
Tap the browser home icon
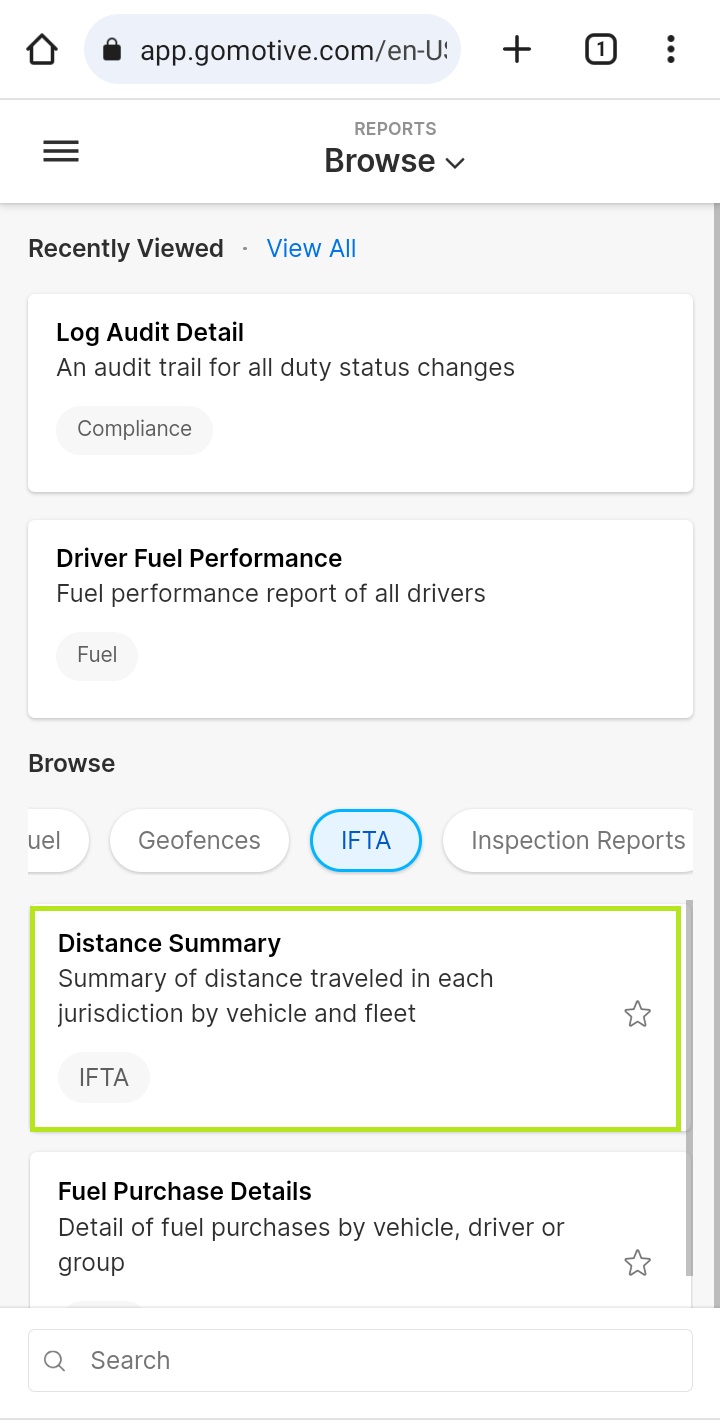point(42,49)
